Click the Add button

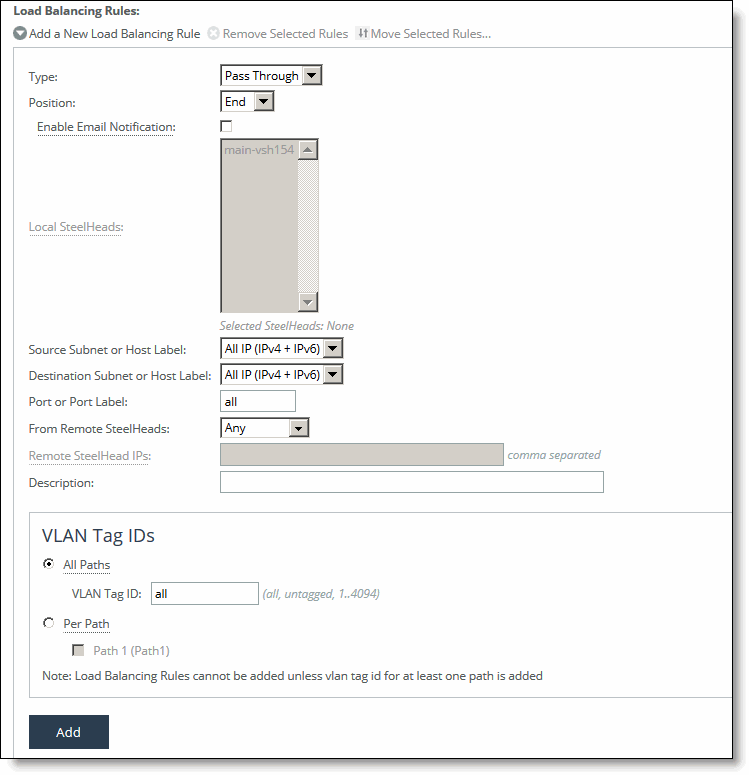(69, 732)
